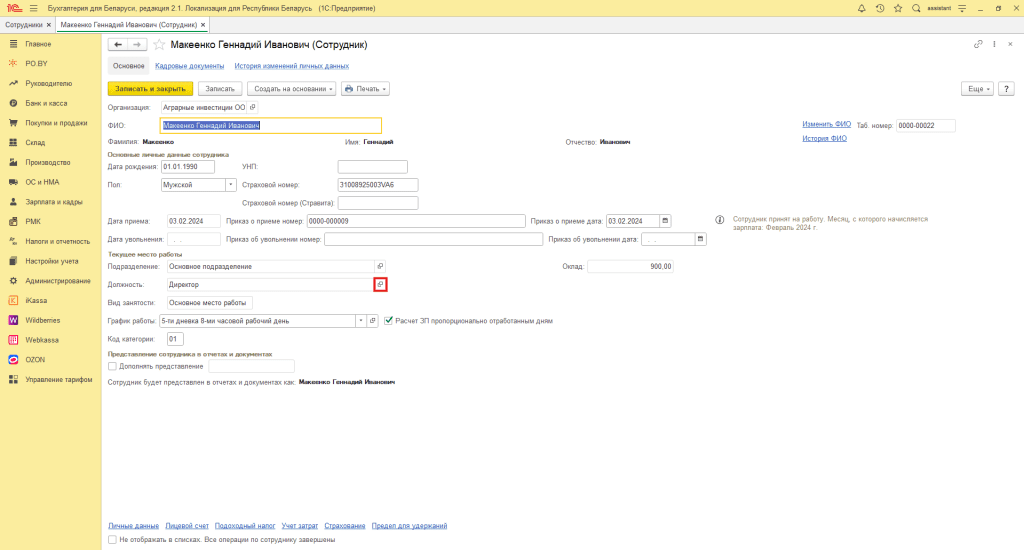Image resolution: width=1024 pixels, height=550 pixels.
Task: Open Производство section in sidebar
Action: point(48,162)
